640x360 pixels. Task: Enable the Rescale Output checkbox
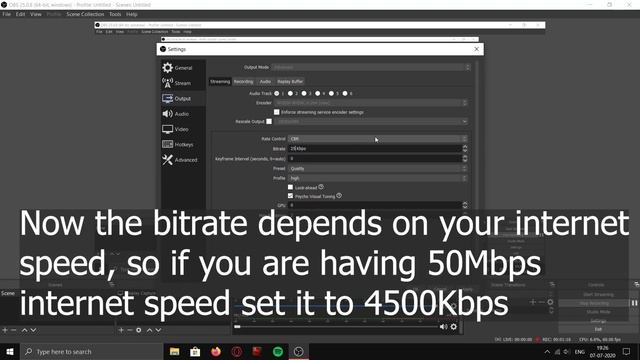pyautogui.click(x=269, y=121)
